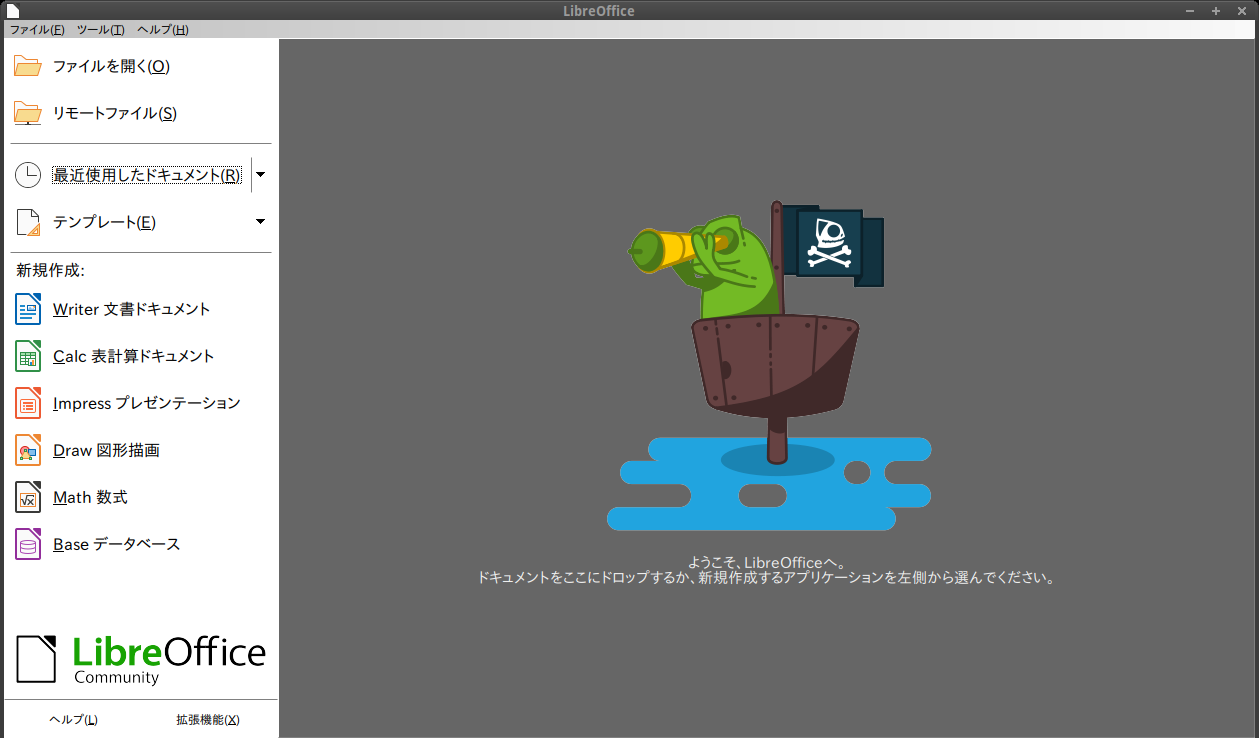The image size is (1259, 738).
Task: Select the 最近使用したドキュメント(R) button label
Action: (x=146, y=175)
